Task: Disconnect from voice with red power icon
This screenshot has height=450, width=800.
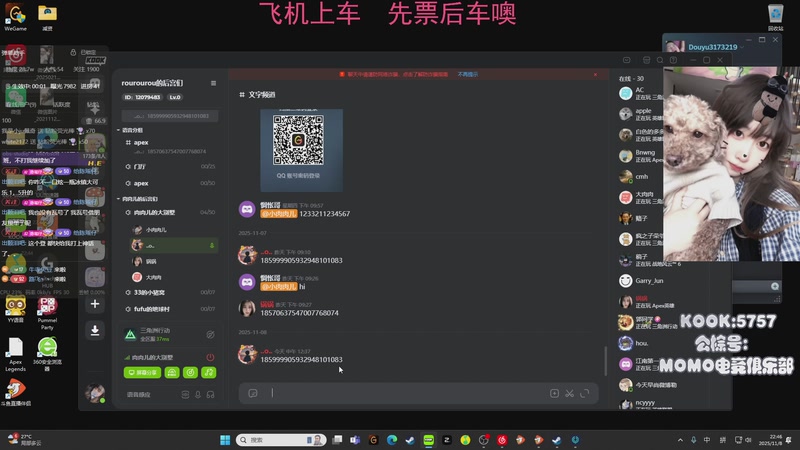Action: tap(210, 357)
